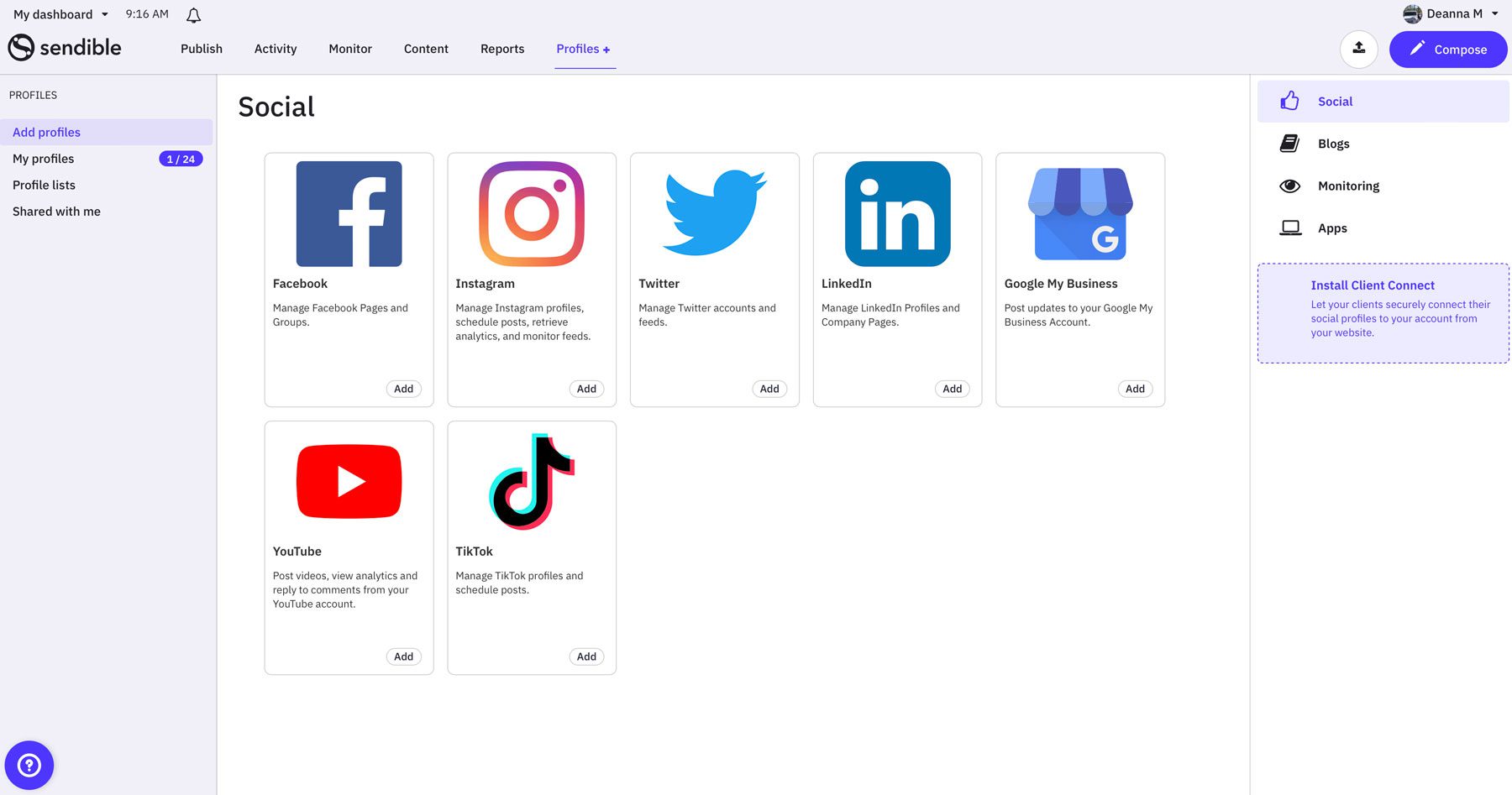Expand the Profiles plus menu
Image resolution: width=1512 pixels, height=795 pixels.
584,49
